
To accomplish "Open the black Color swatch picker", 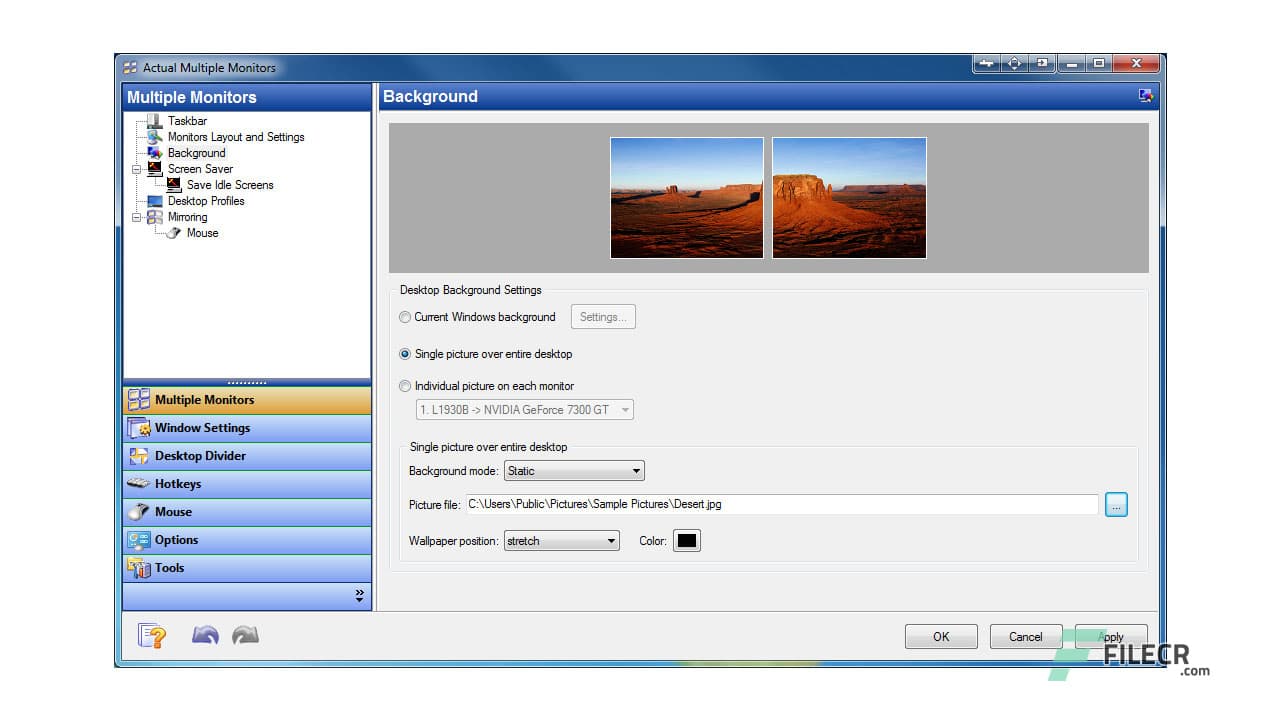I will [x=687, y=541].
